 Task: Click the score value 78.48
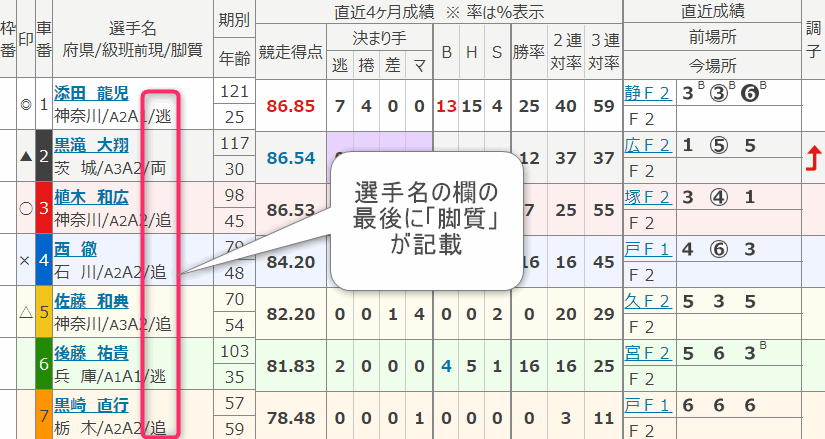[x=290, y=418]
